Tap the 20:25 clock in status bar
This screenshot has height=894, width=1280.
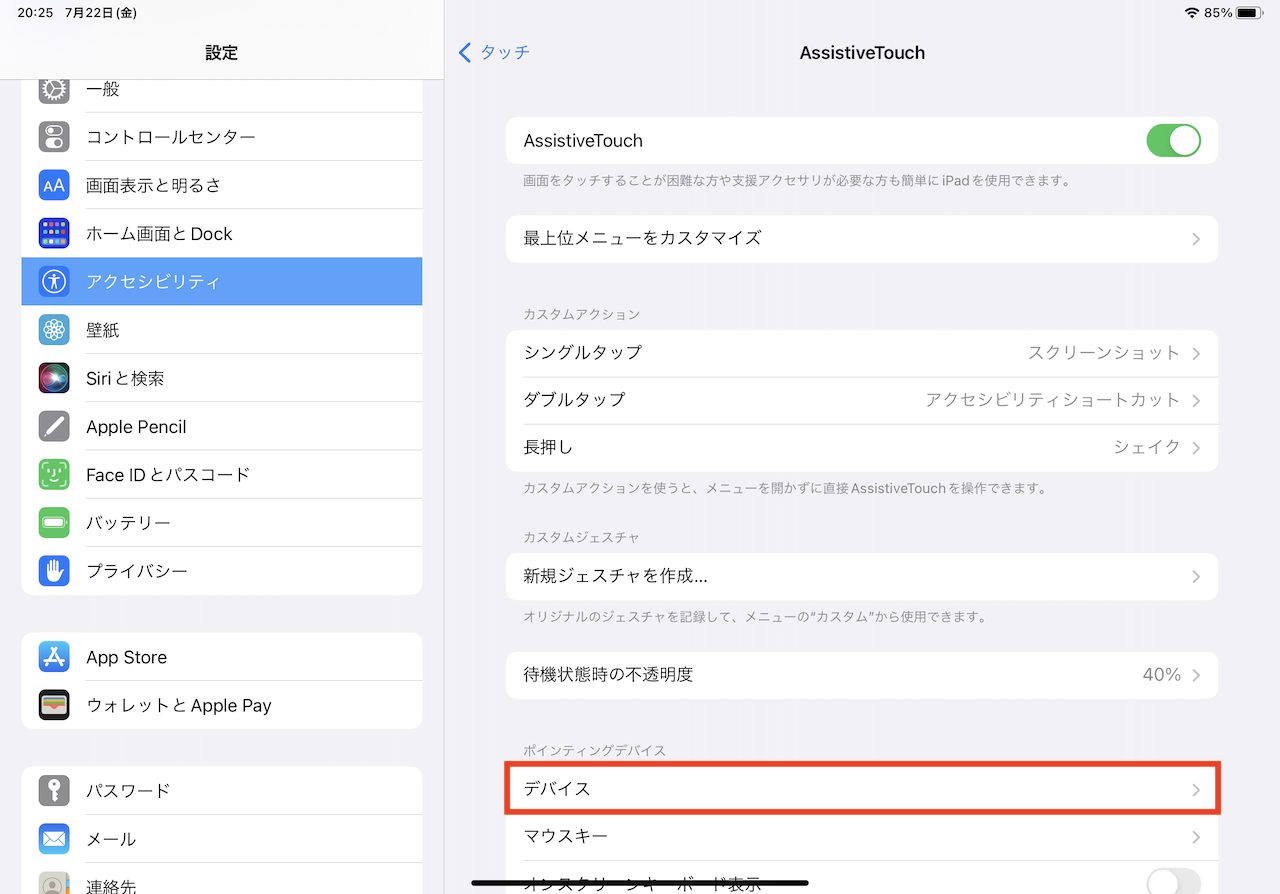click(x=35, y=13)
